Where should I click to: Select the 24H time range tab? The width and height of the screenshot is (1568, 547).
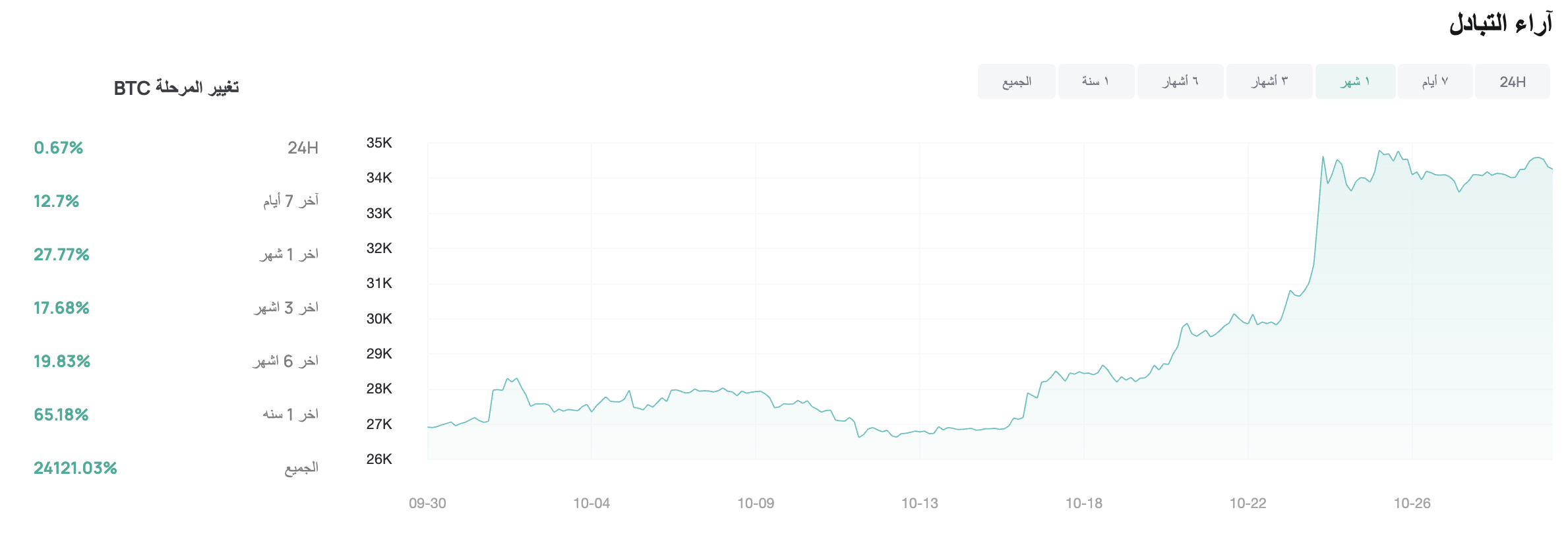pyautogui.click(x=1512, y=82)
